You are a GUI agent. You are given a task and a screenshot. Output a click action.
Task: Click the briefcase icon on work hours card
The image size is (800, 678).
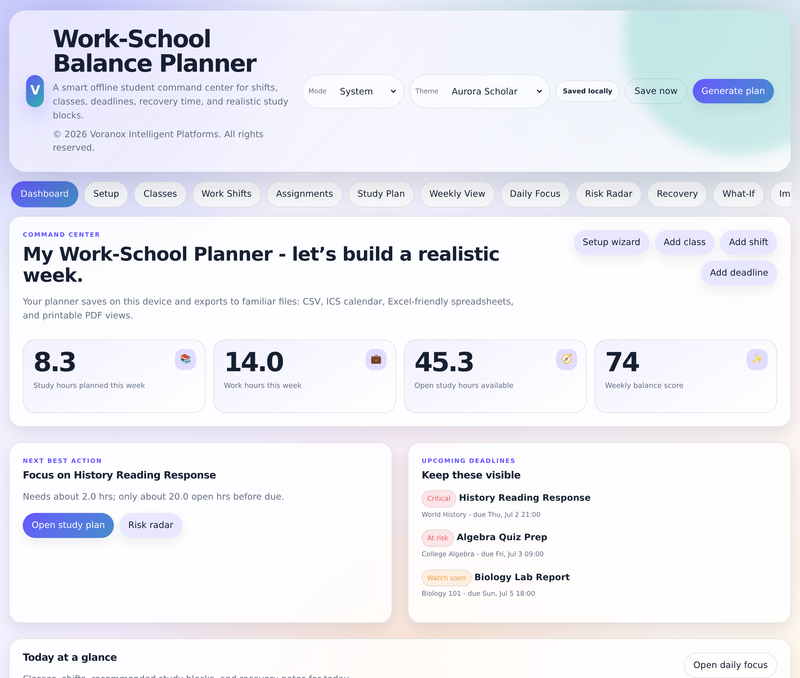pos(376,359)
